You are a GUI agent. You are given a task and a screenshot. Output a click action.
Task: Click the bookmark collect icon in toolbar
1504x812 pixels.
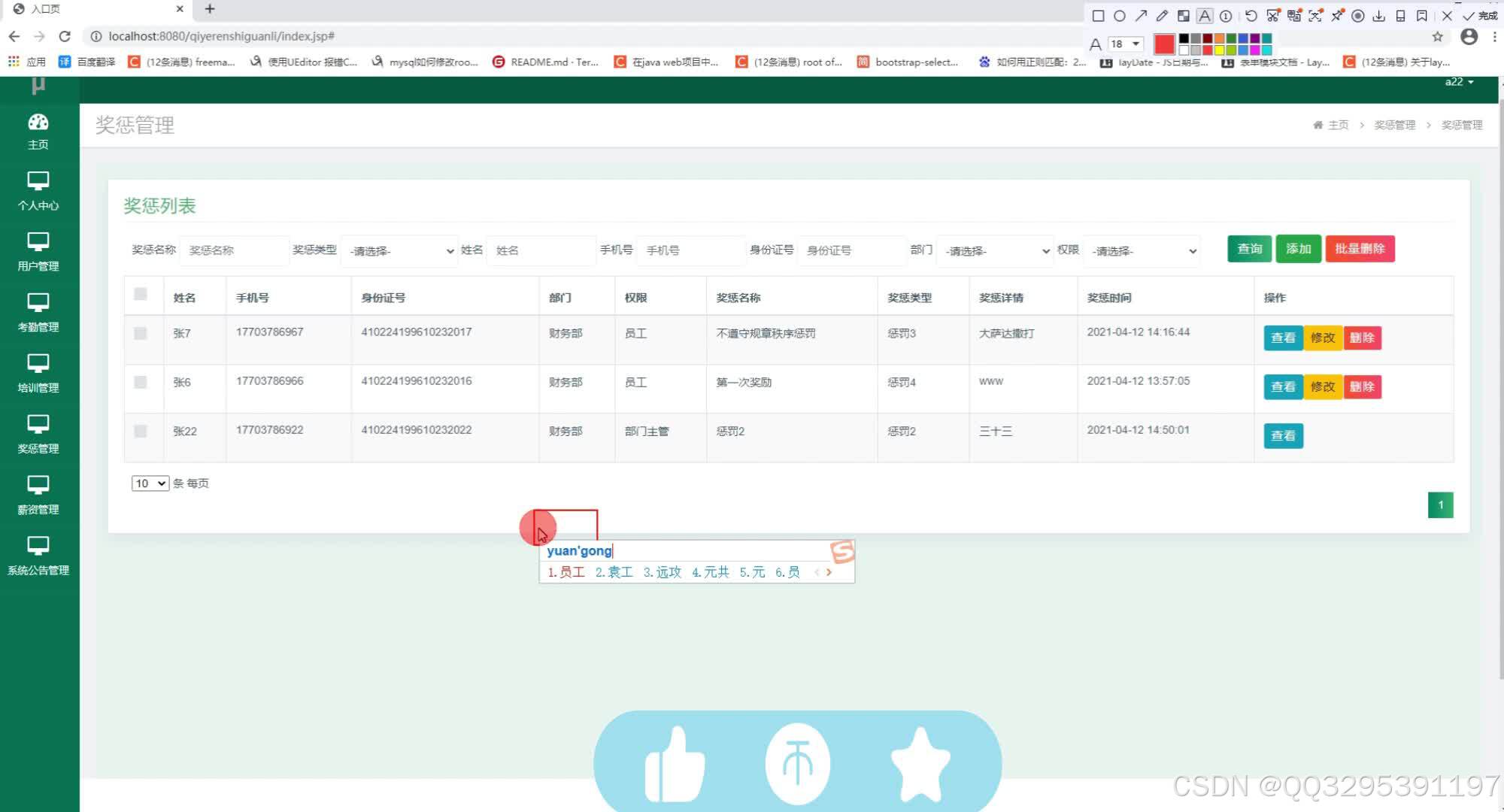pyautogui.click(x=1422, y=16)
